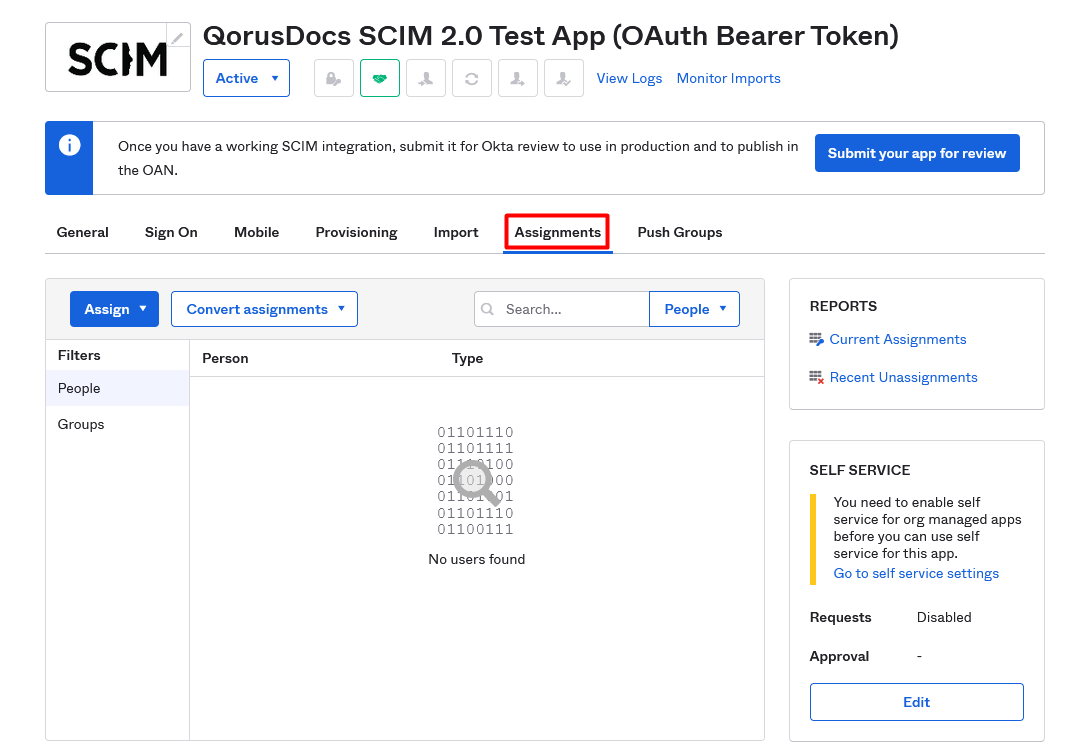
Task: Expand the Convert assignments dropdown
Action: 264,309
